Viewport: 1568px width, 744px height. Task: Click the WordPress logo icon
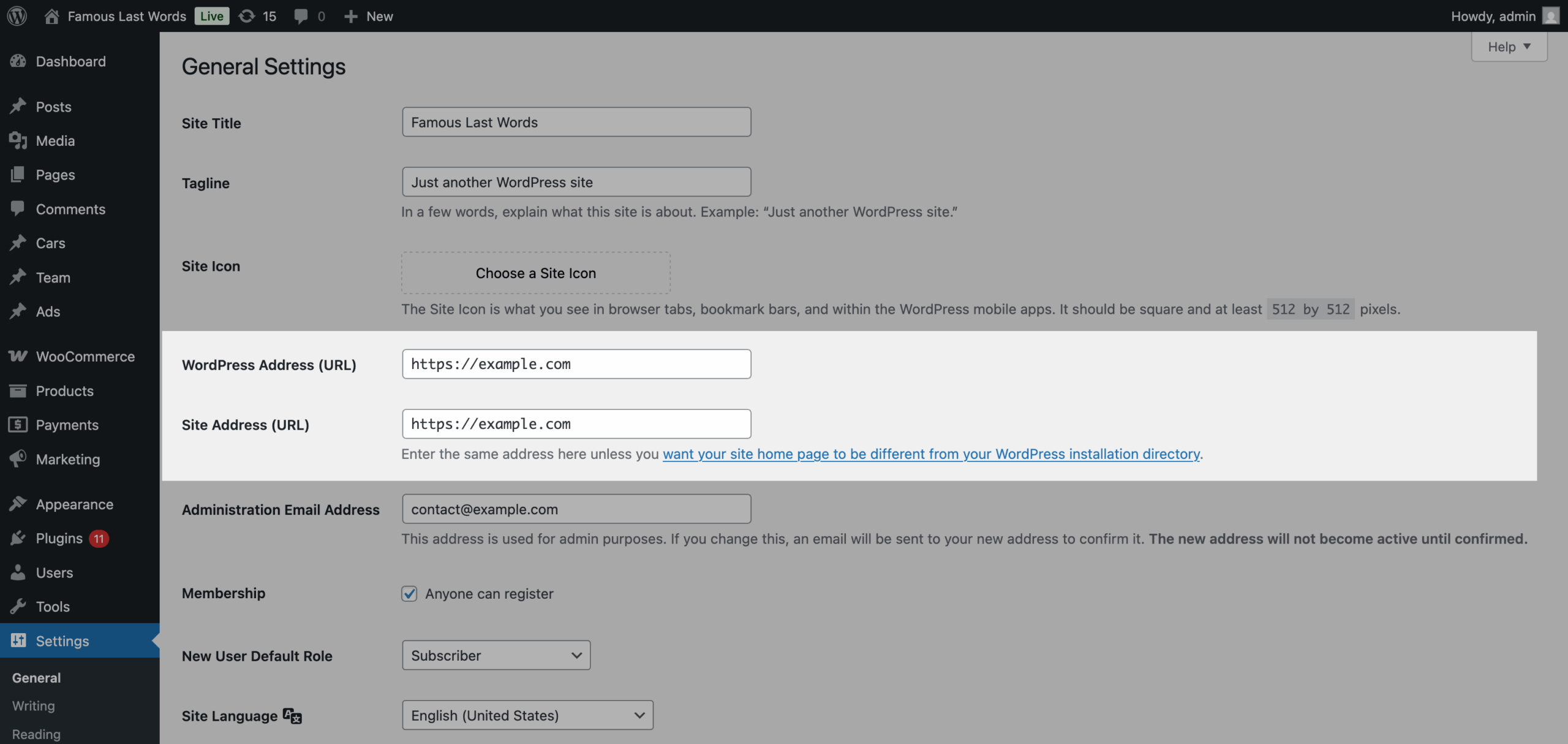pos(17,16)
